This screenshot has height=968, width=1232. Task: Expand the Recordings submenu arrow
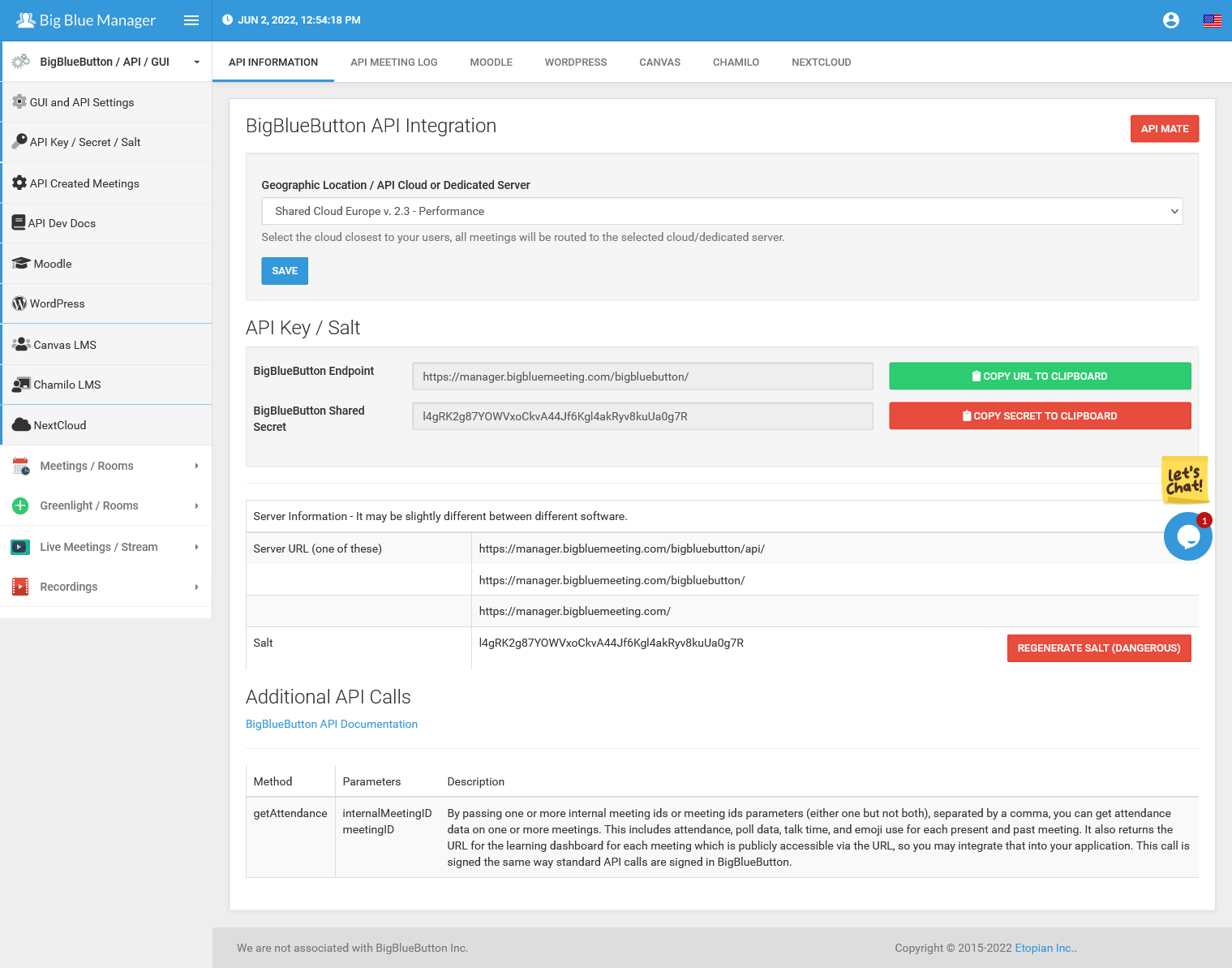point(196,587)
